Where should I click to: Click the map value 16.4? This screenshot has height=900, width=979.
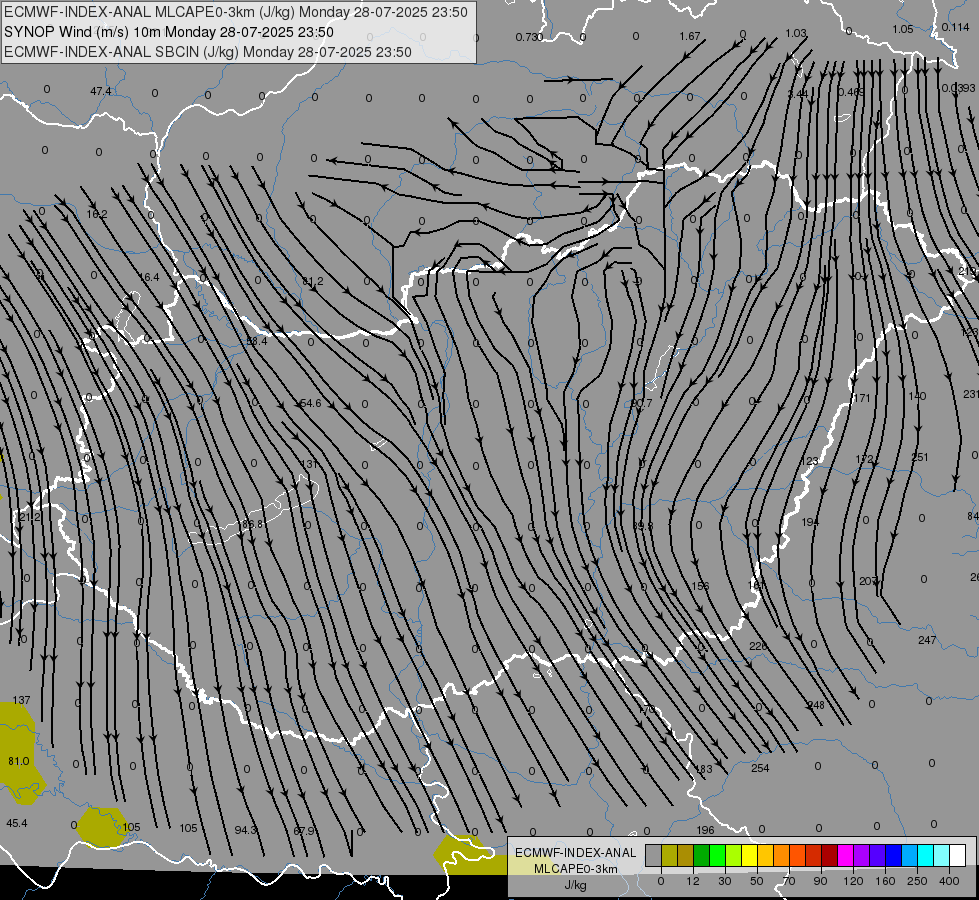[x=149, y=277]
